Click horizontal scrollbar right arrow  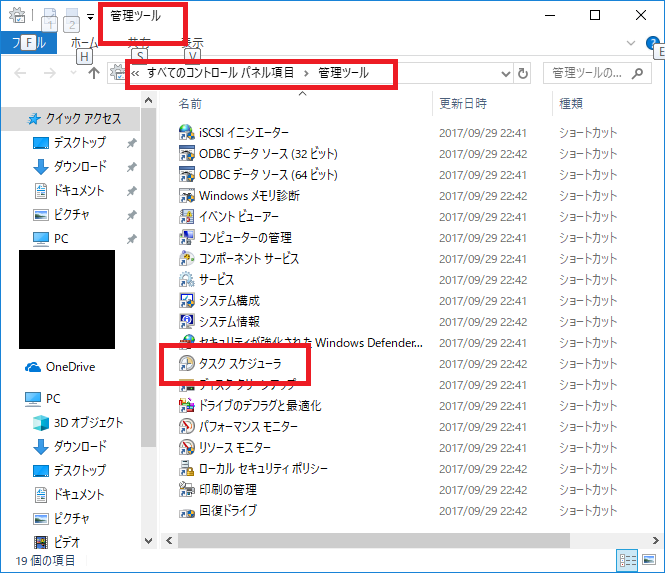(656, 540)
